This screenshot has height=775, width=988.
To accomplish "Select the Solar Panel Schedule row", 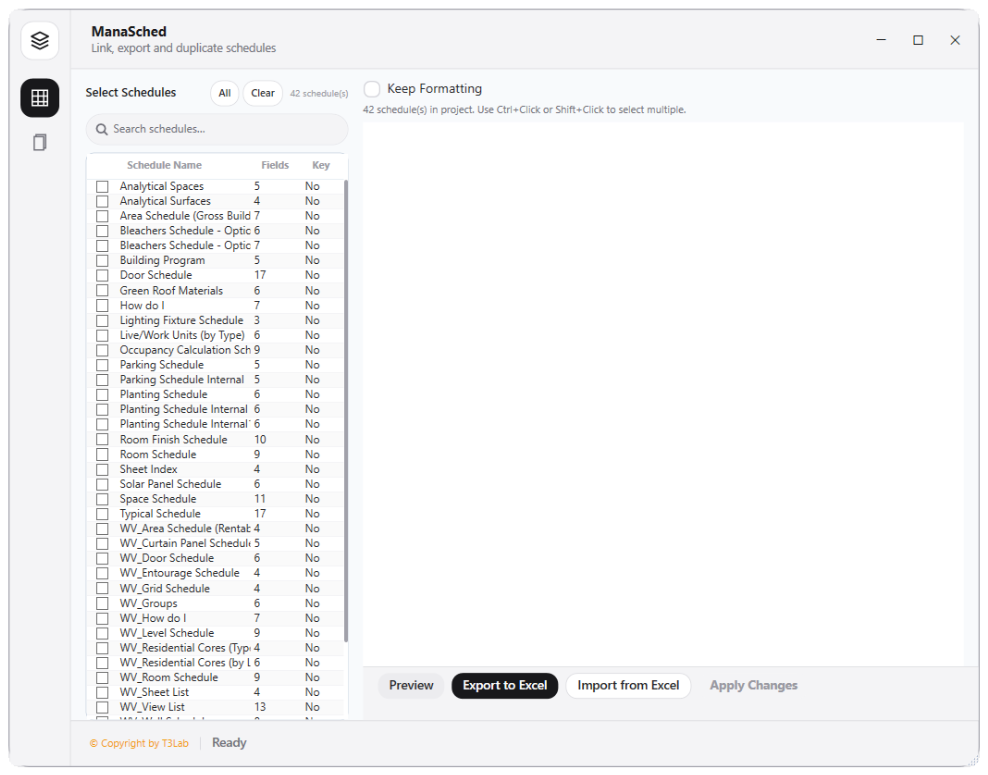I will pos(215,484).
